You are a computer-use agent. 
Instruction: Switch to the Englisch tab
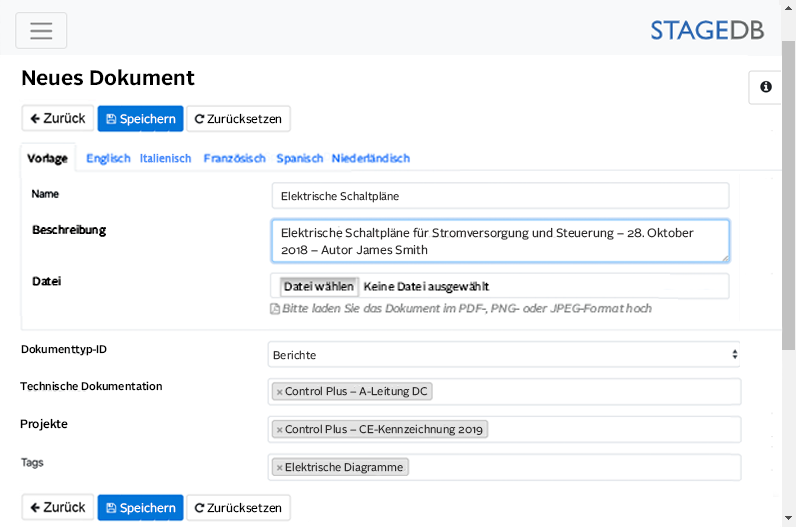click(x=108, y=158)
